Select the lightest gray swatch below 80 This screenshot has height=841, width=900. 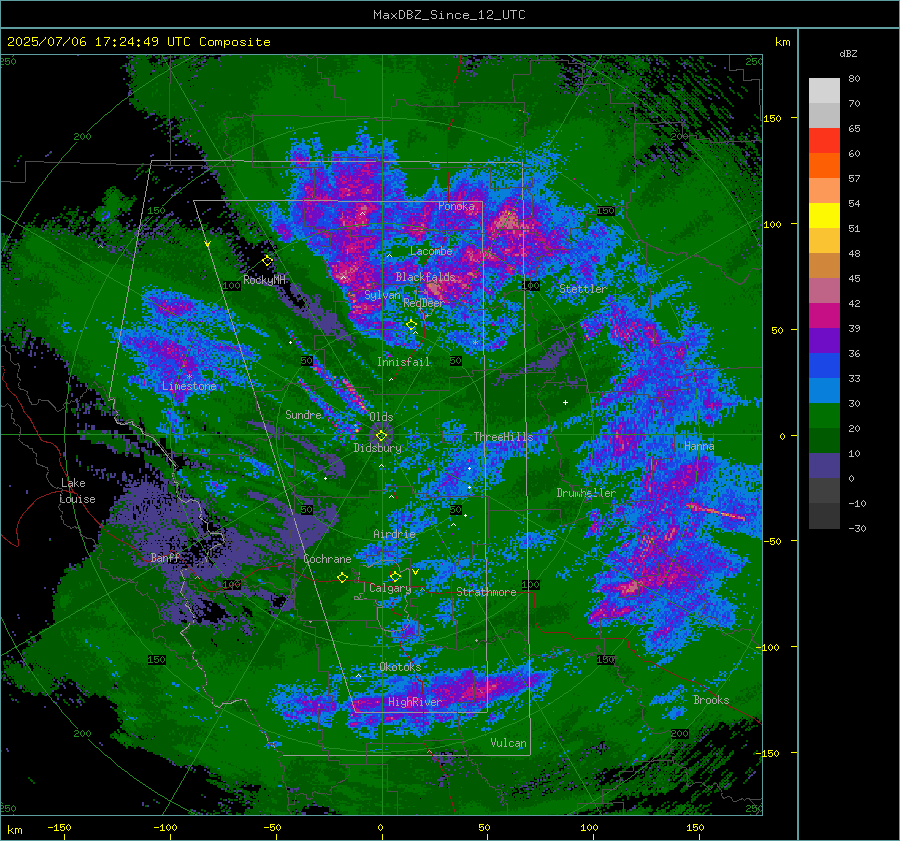824,91
